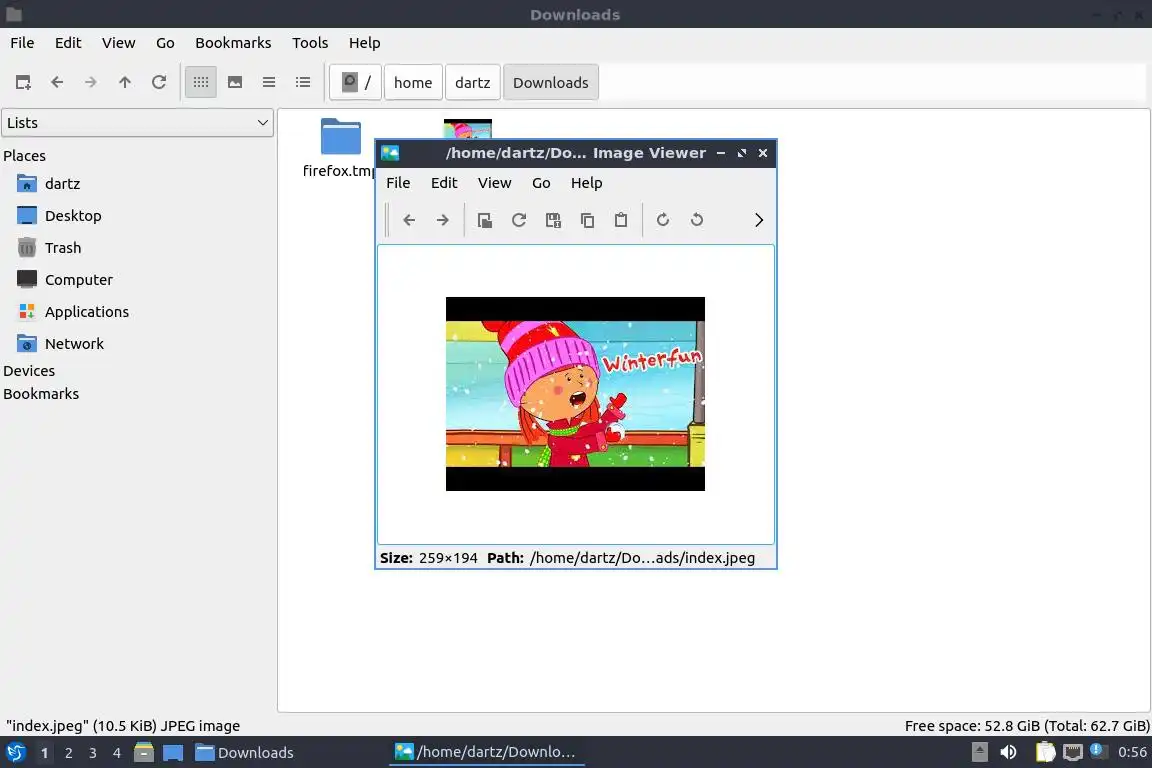Click the removable media eject tray icon
Viewport: 1152px width, 768px height.
click(x=979, y=752)
